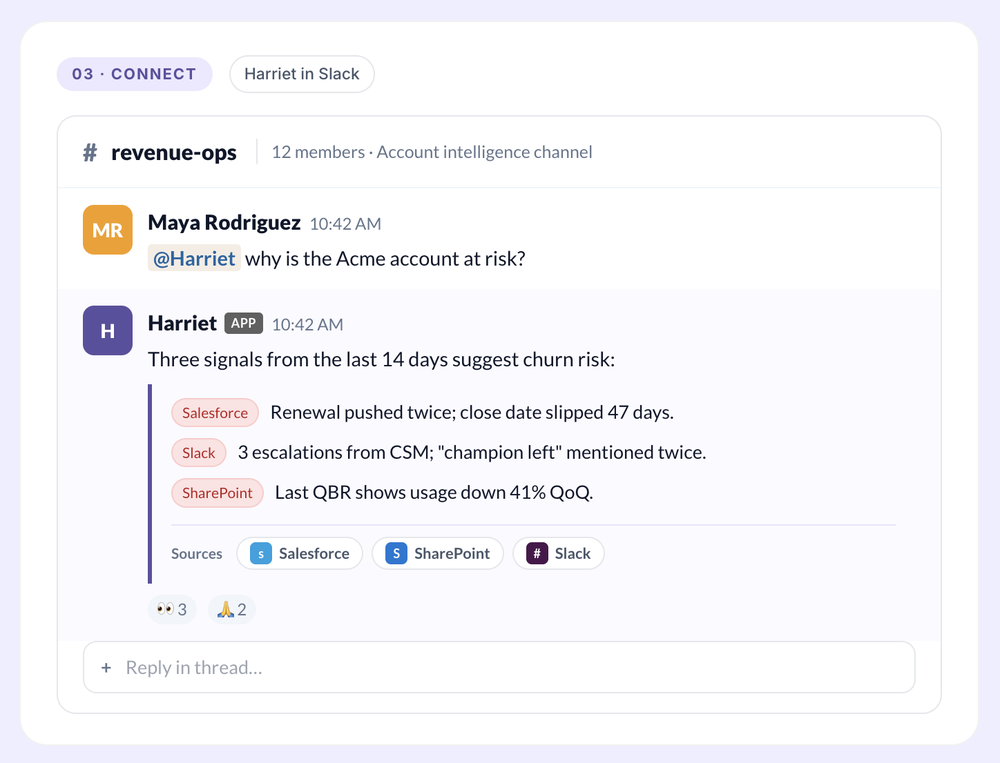Click the red Salesforce signal tag
The width and height of the screenshot is (1000, 763).
[x=215, y=413]
